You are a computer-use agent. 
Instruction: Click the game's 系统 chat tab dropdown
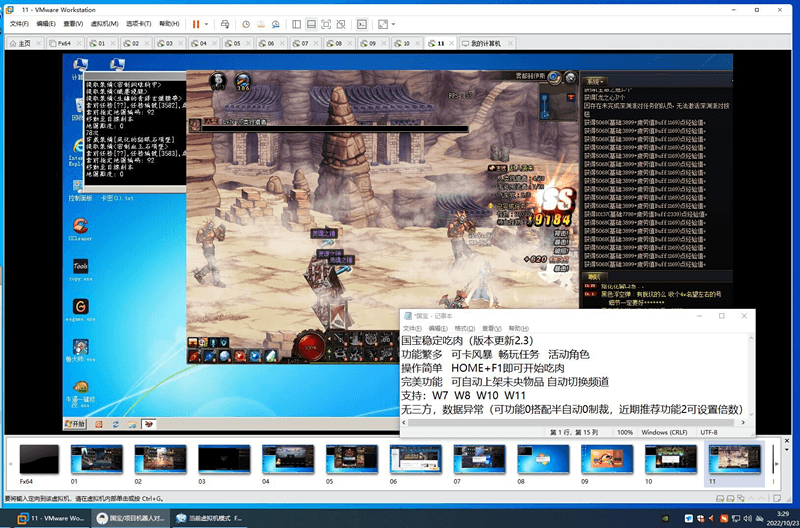[x=594, y=82]
